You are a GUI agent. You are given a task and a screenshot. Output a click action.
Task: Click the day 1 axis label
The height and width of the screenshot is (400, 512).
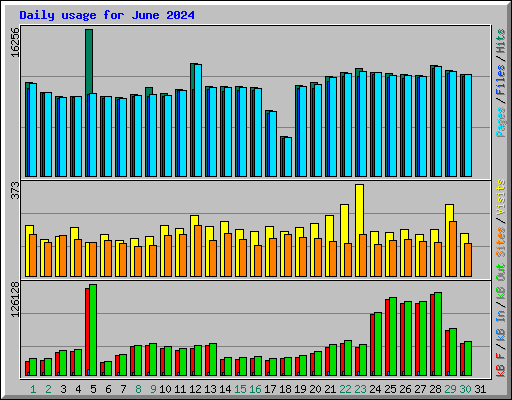click(33, 389)
